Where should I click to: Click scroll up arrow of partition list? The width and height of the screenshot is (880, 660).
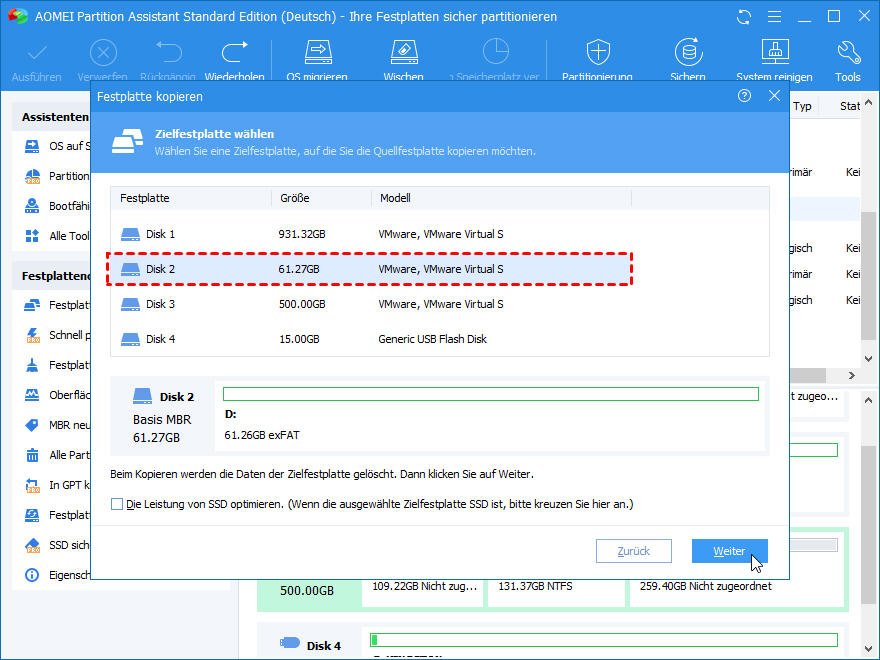pos(868,103)
